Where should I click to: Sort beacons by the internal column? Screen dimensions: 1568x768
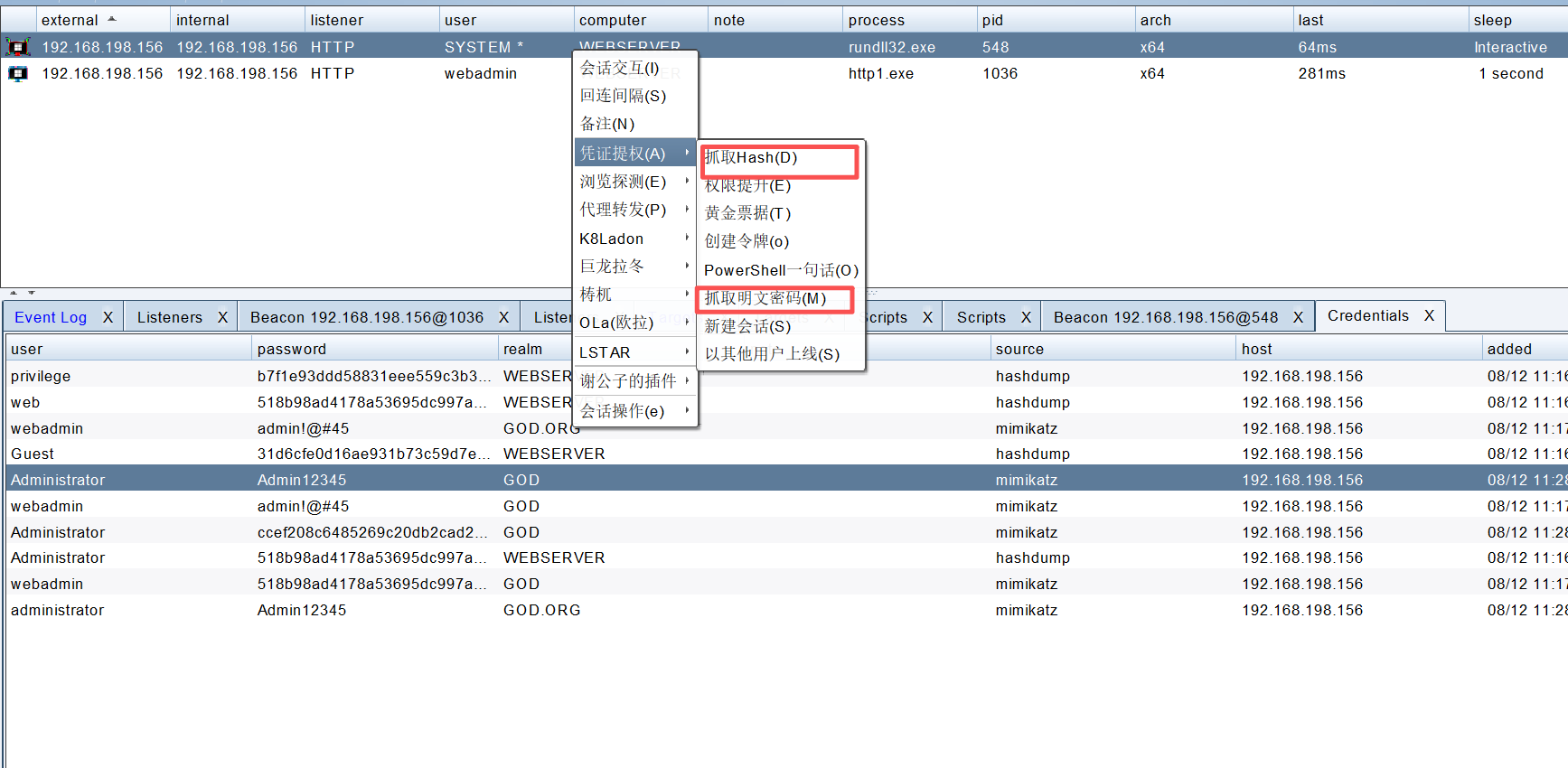coord(237,20)
